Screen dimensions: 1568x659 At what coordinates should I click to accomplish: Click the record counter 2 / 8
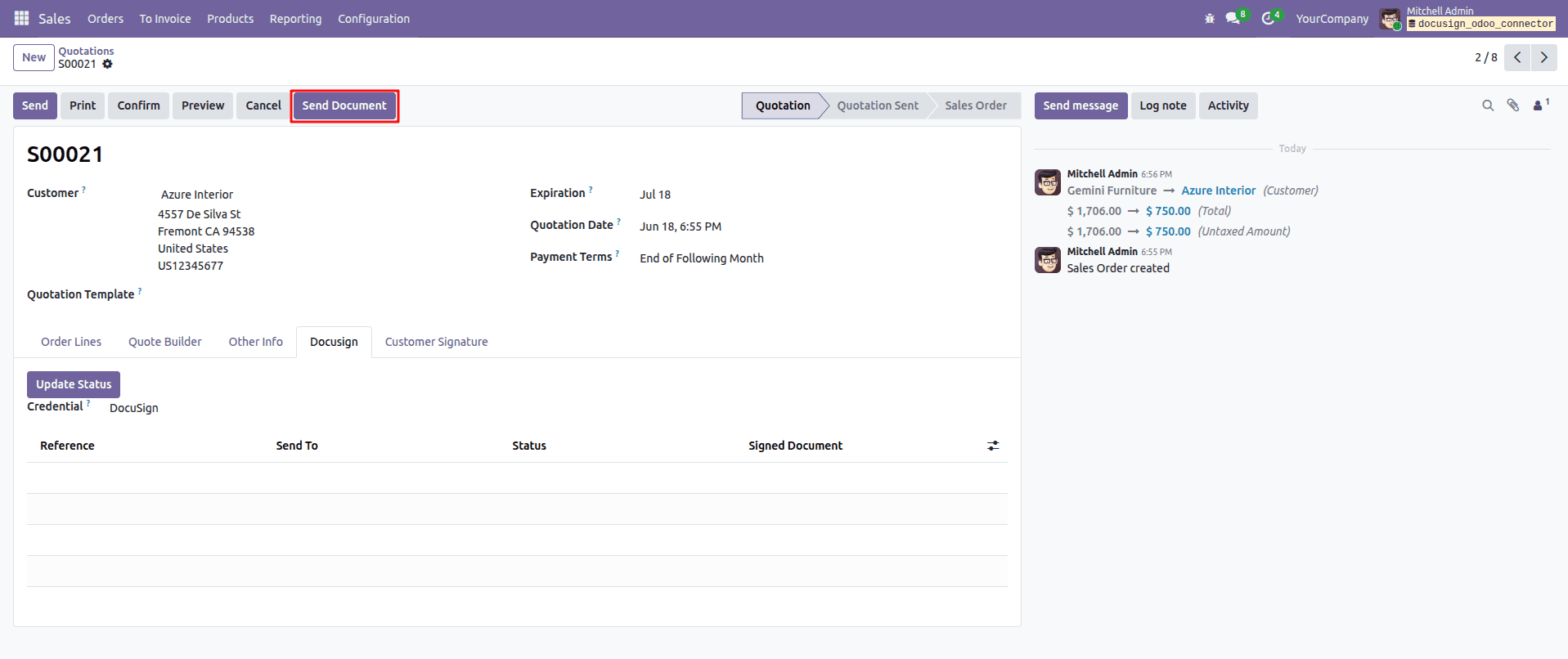coord(1486,57)
